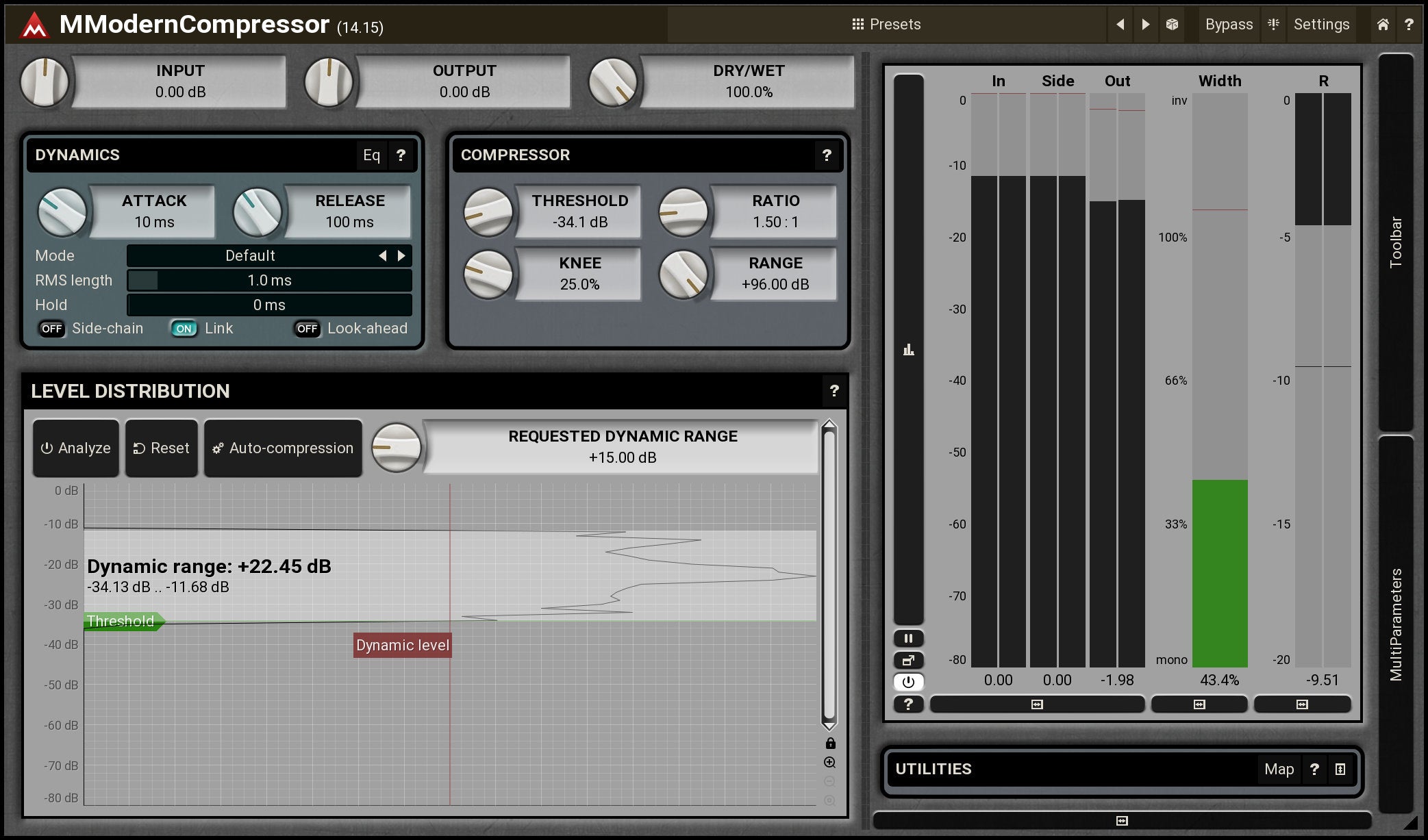Click the meter power enable icon
The image size is (1428, 840).
click(908, 682)
